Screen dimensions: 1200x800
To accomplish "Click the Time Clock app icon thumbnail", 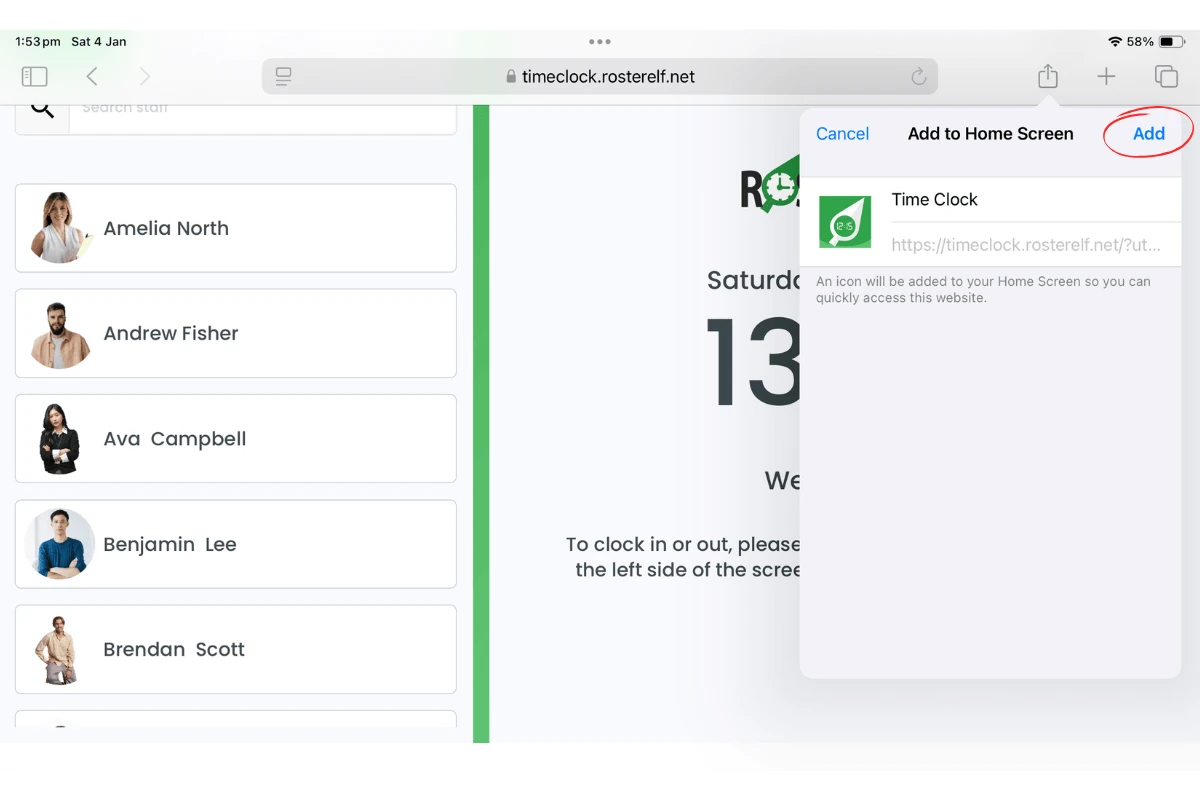I will [845, 222].
